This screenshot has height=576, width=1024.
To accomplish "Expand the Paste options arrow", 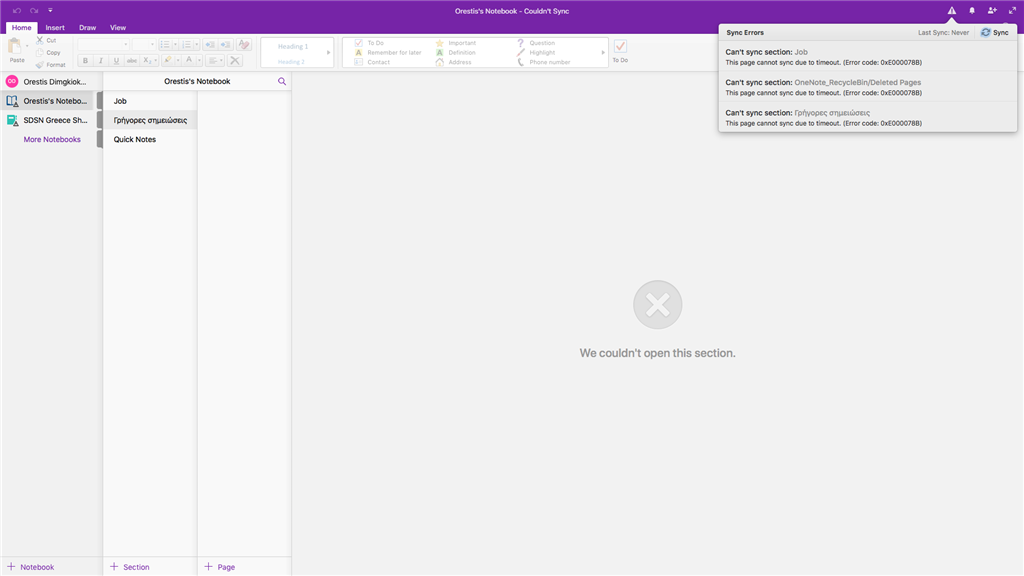I will click(27, 46).
